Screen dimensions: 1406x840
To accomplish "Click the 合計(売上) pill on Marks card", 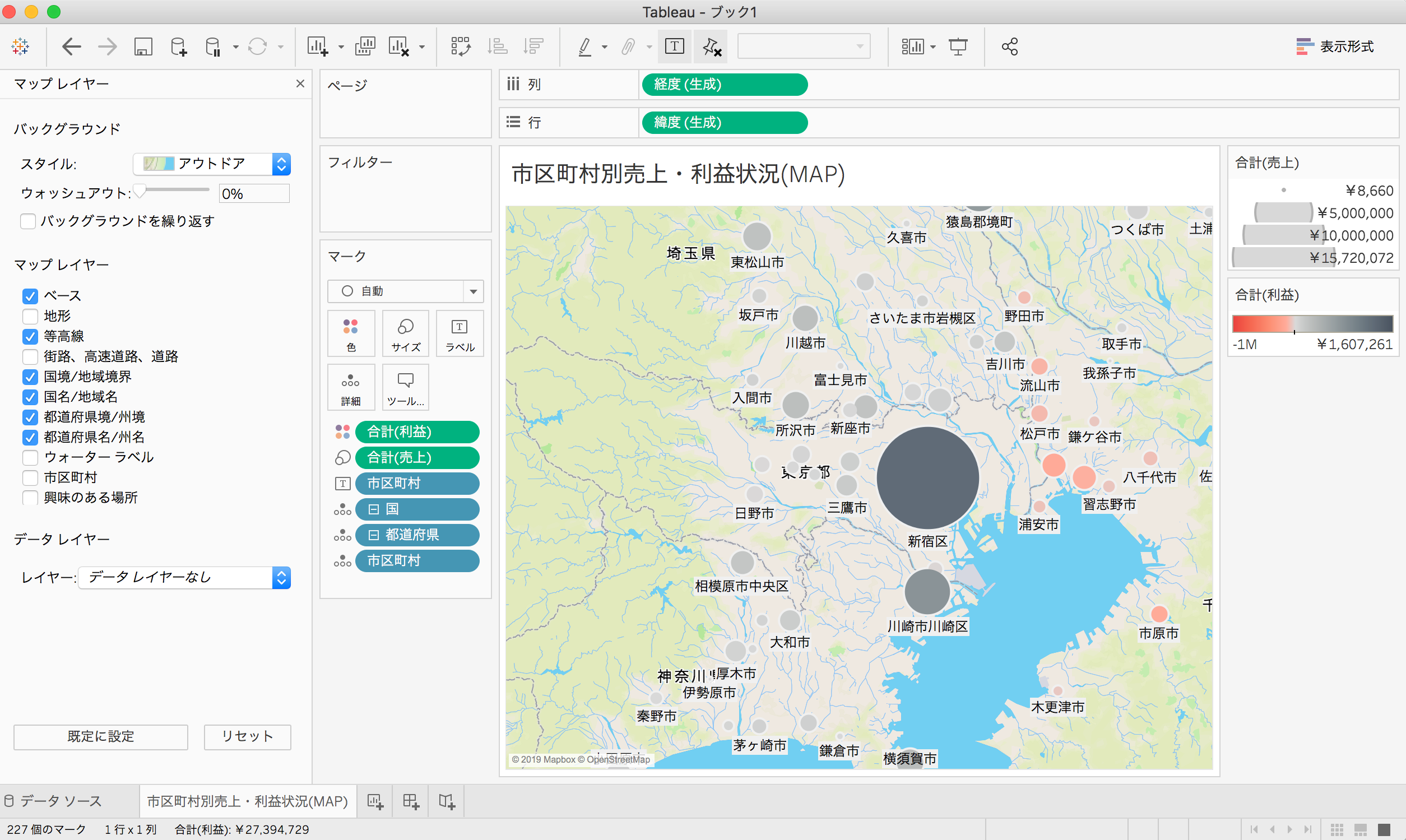I will [417, 457].
